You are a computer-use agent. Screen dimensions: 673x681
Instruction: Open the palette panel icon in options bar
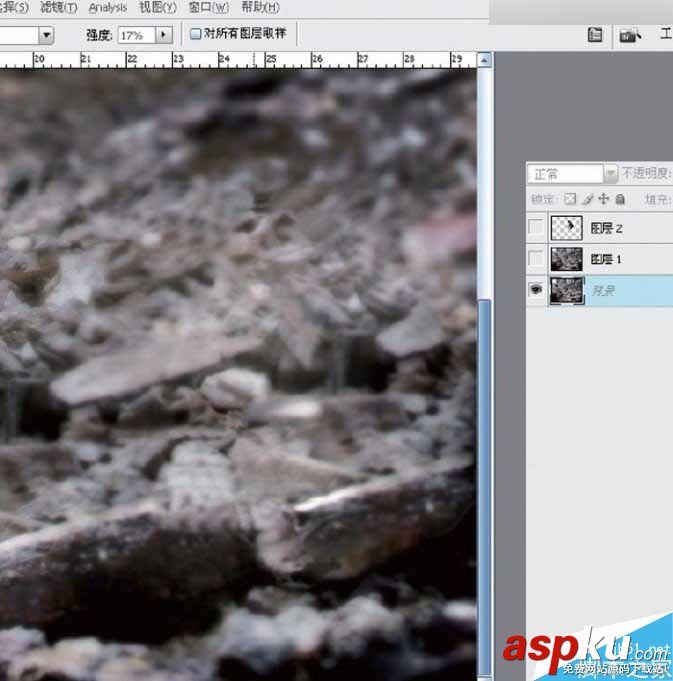coord(595,35)
